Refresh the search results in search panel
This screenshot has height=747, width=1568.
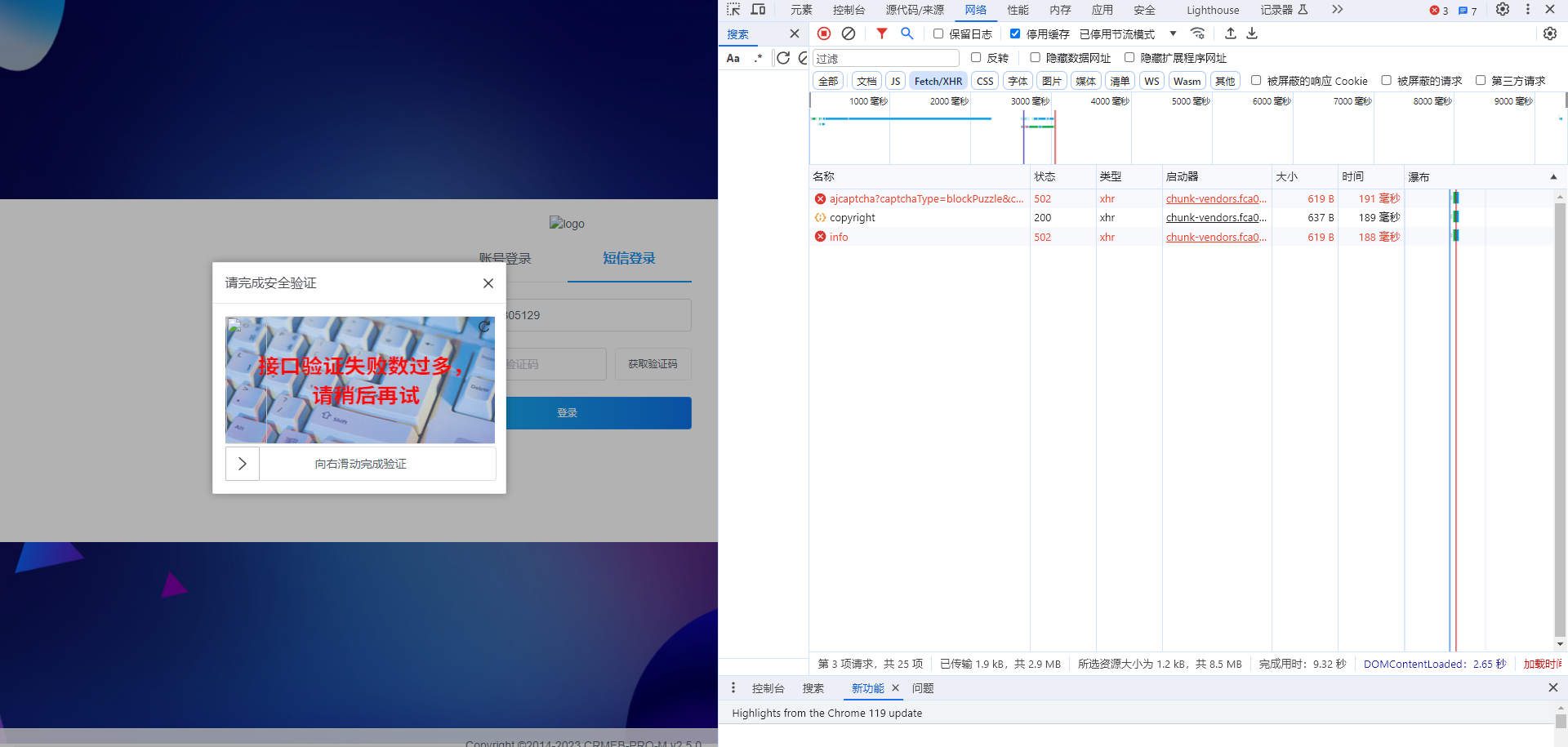(x=783, y=58)
